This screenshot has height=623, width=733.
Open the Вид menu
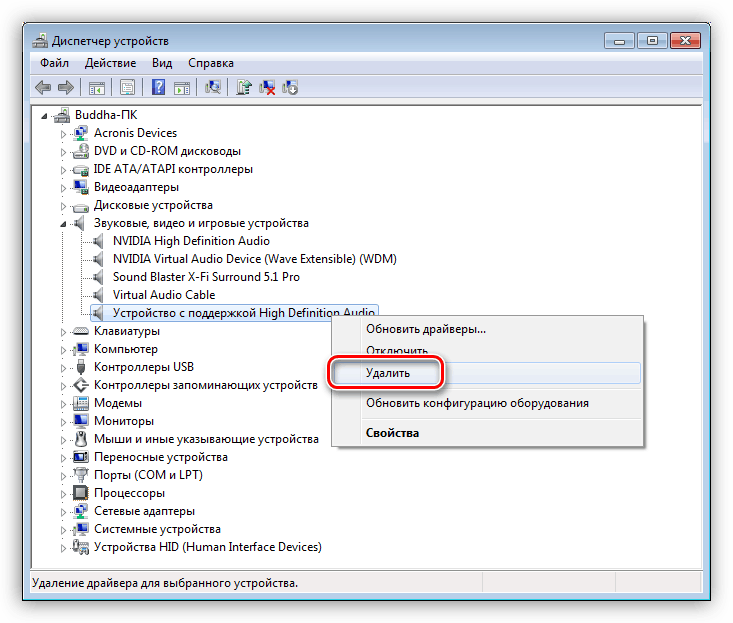coord(162,63)
